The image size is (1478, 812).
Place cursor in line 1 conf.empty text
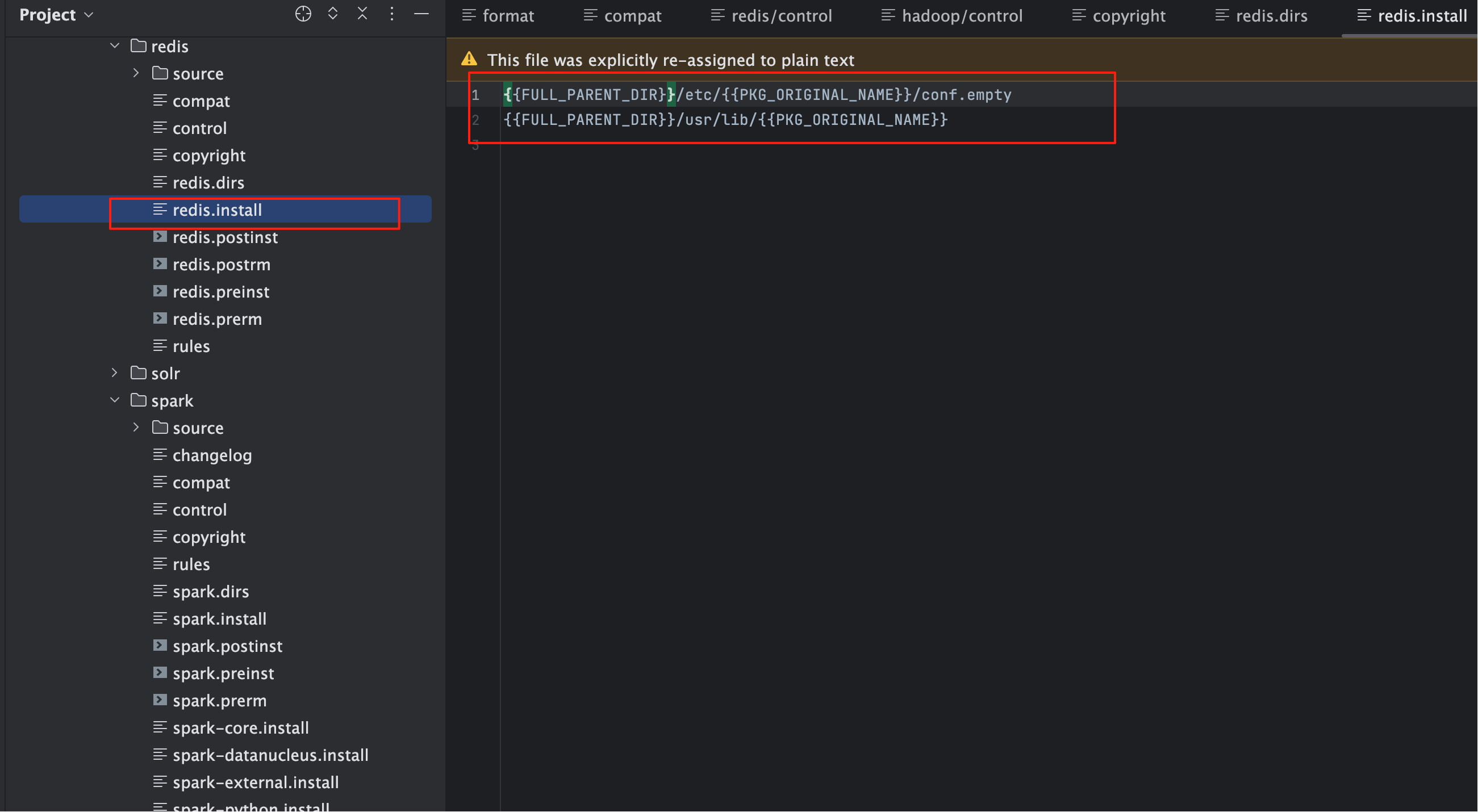(966, 94)
